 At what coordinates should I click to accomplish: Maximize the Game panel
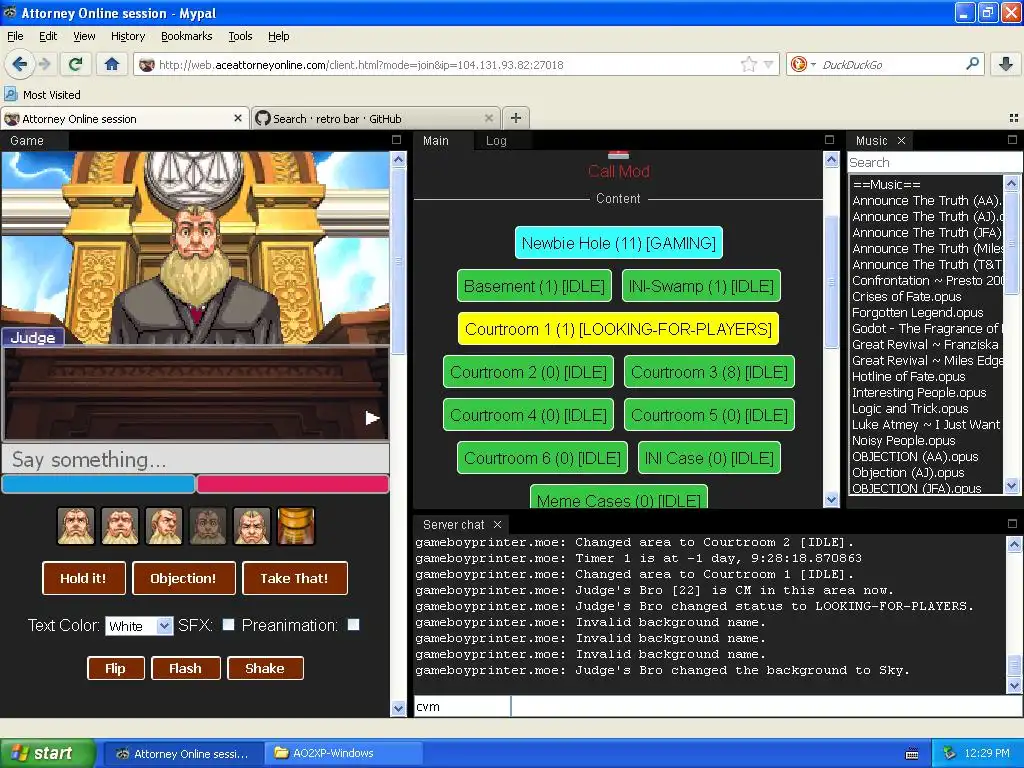pos(396,140)
